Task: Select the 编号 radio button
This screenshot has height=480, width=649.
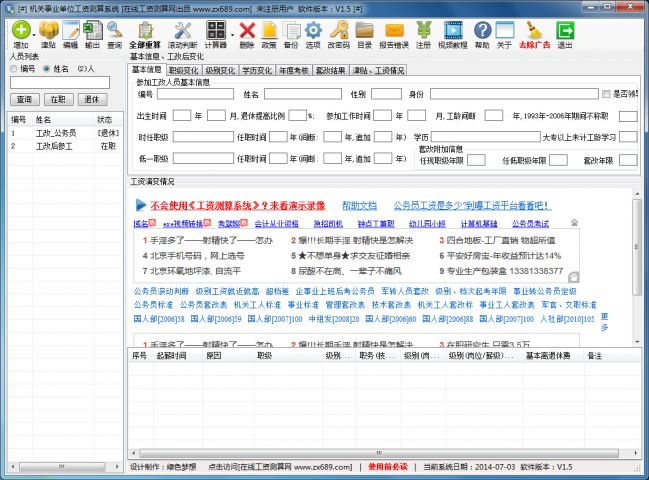Action: pyautogui.click(x=14, y=69)
